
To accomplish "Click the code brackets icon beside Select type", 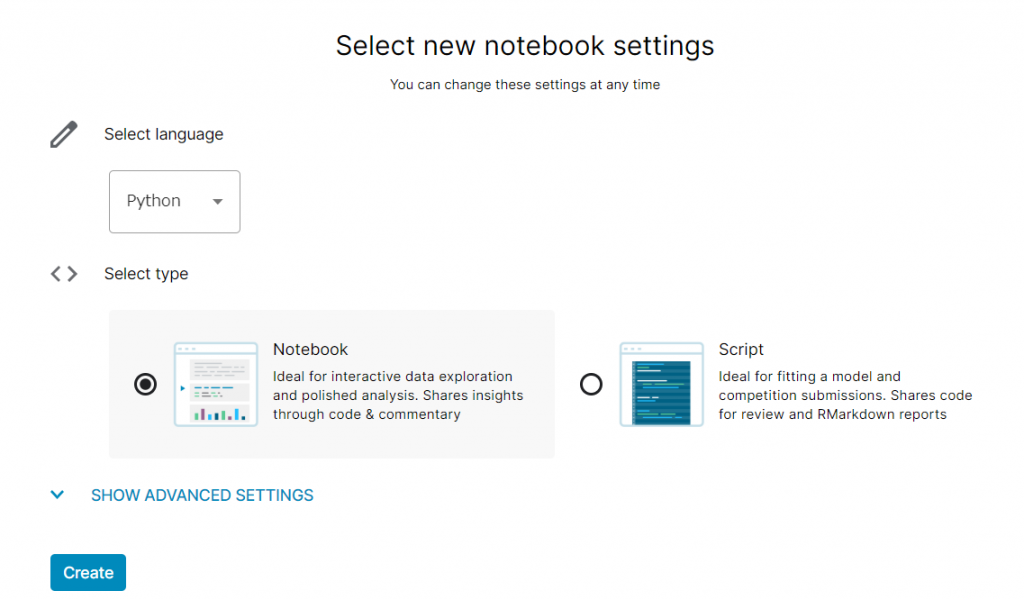I will [x=63, y=272].
